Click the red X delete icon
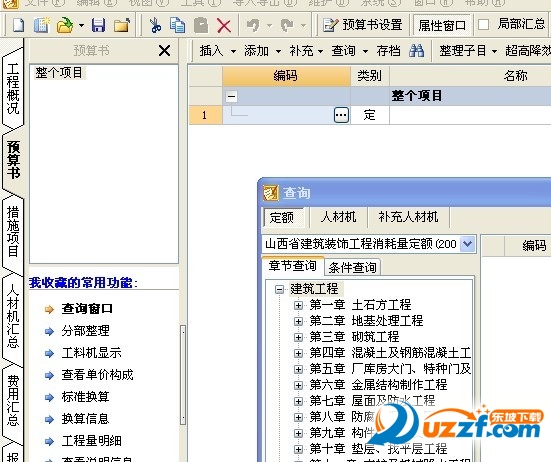The height and width of the screenshot is (462, 551). [x=224, y=26]
